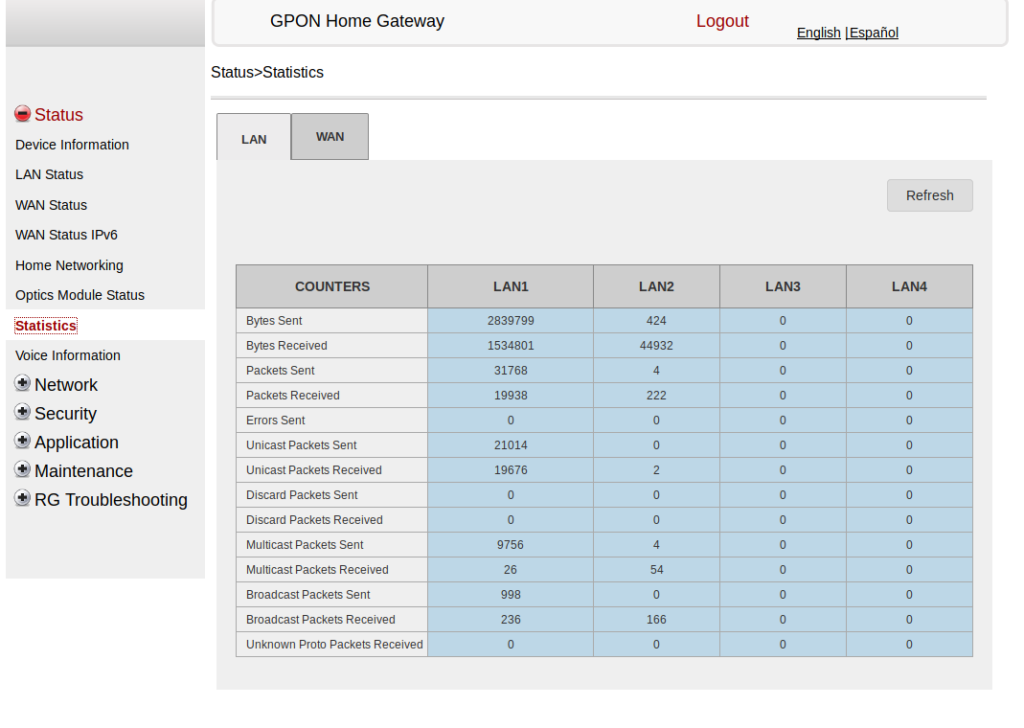Open the LAN Status page

[x=49, y=174]
